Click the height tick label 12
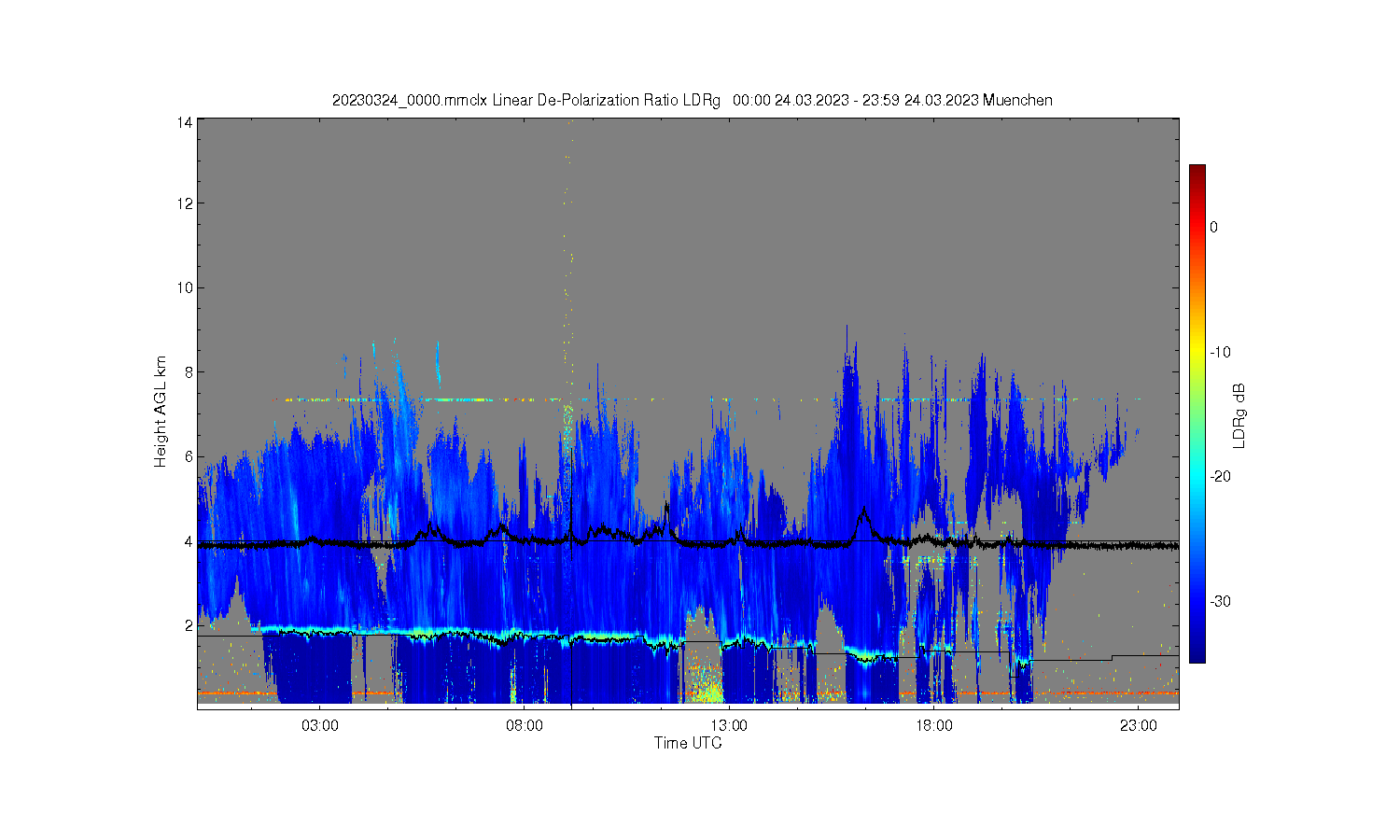This screenshot has width=1400, height=840. click(x=185, y=203)
